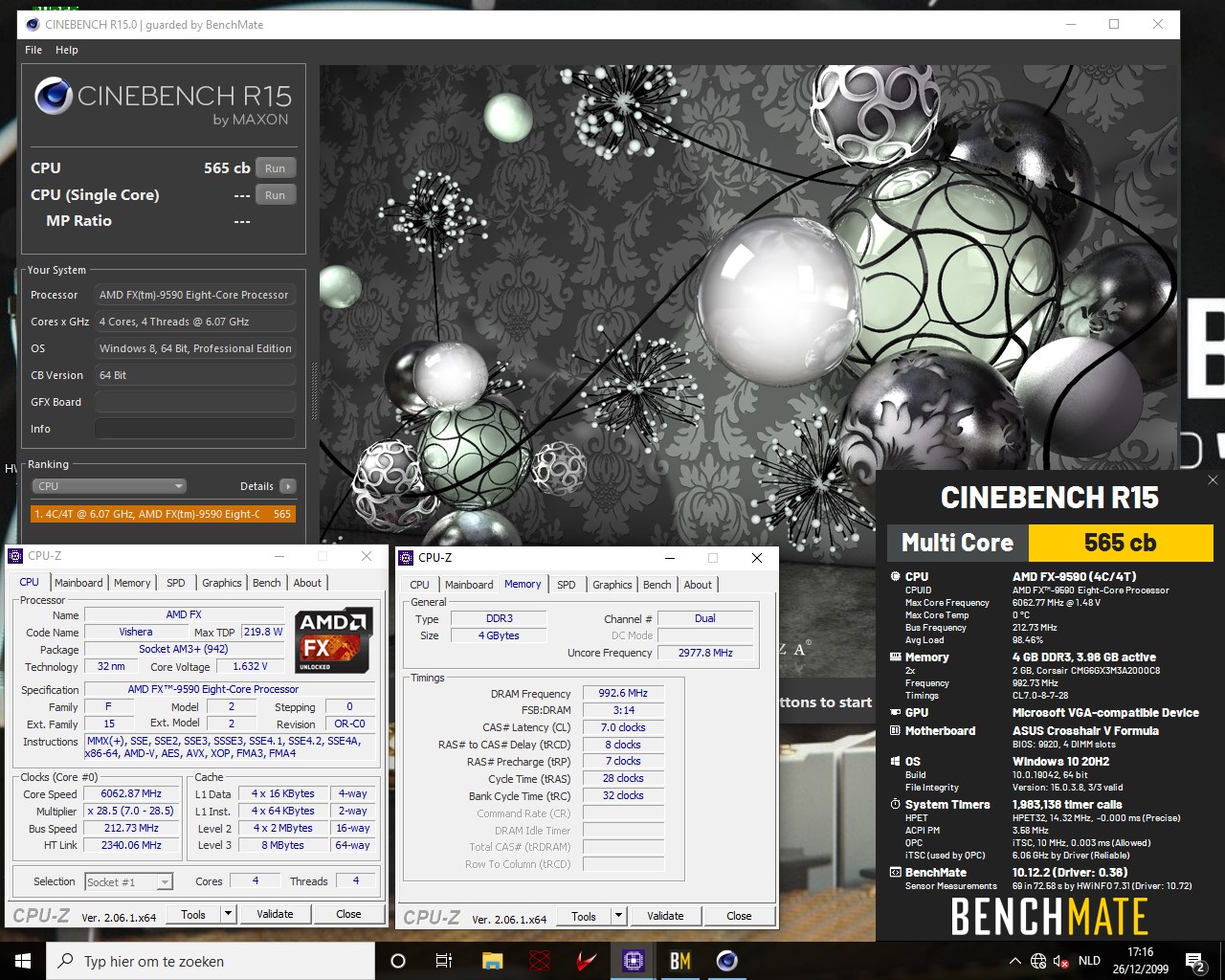The height and width of the screenshot is (980, 1225).
Task: Click the BenchMate BM taskbar icon
Action: click(x=680, y=961)
